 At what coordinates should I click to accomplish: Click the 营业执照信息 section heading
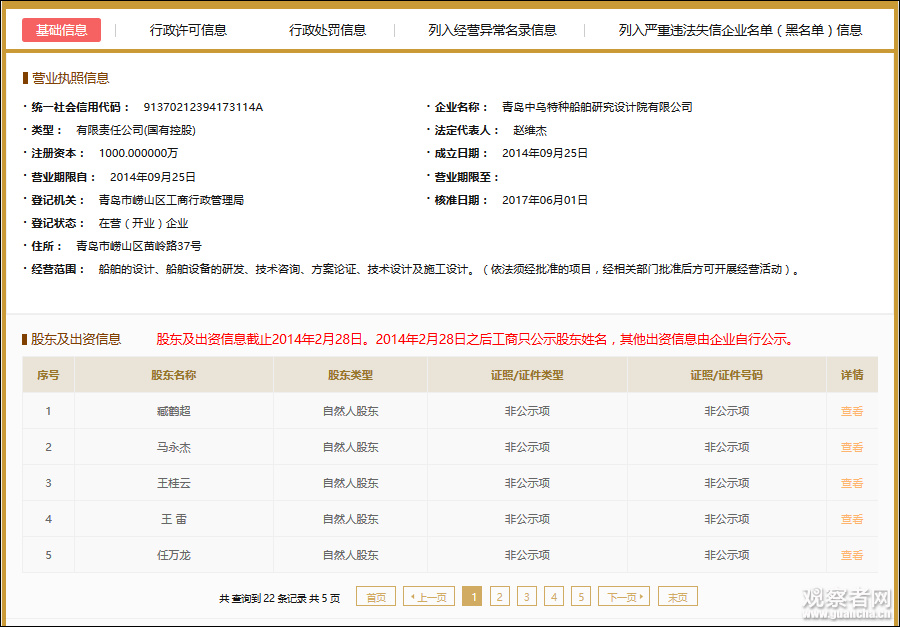click(x=70, y=78)
